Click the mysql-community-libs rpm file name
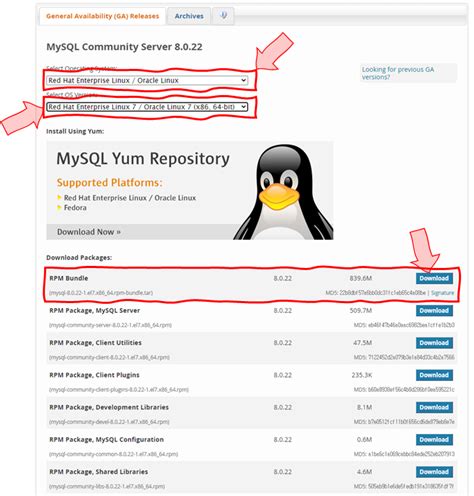Viewport: 474px width, 496px height. 107,486
